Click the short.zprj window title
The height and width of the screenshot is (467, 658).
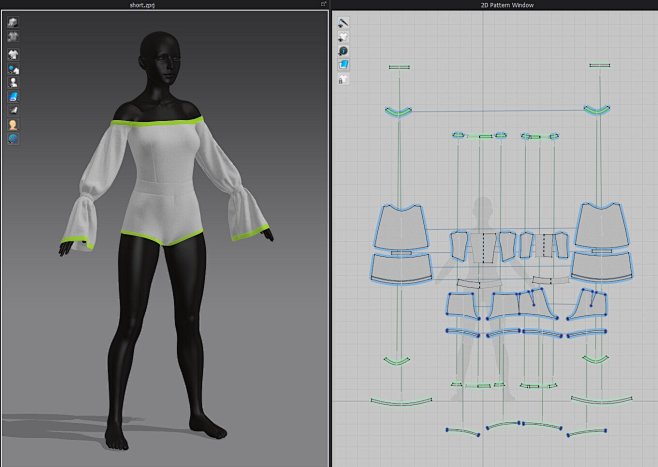[x=163, y=5]
